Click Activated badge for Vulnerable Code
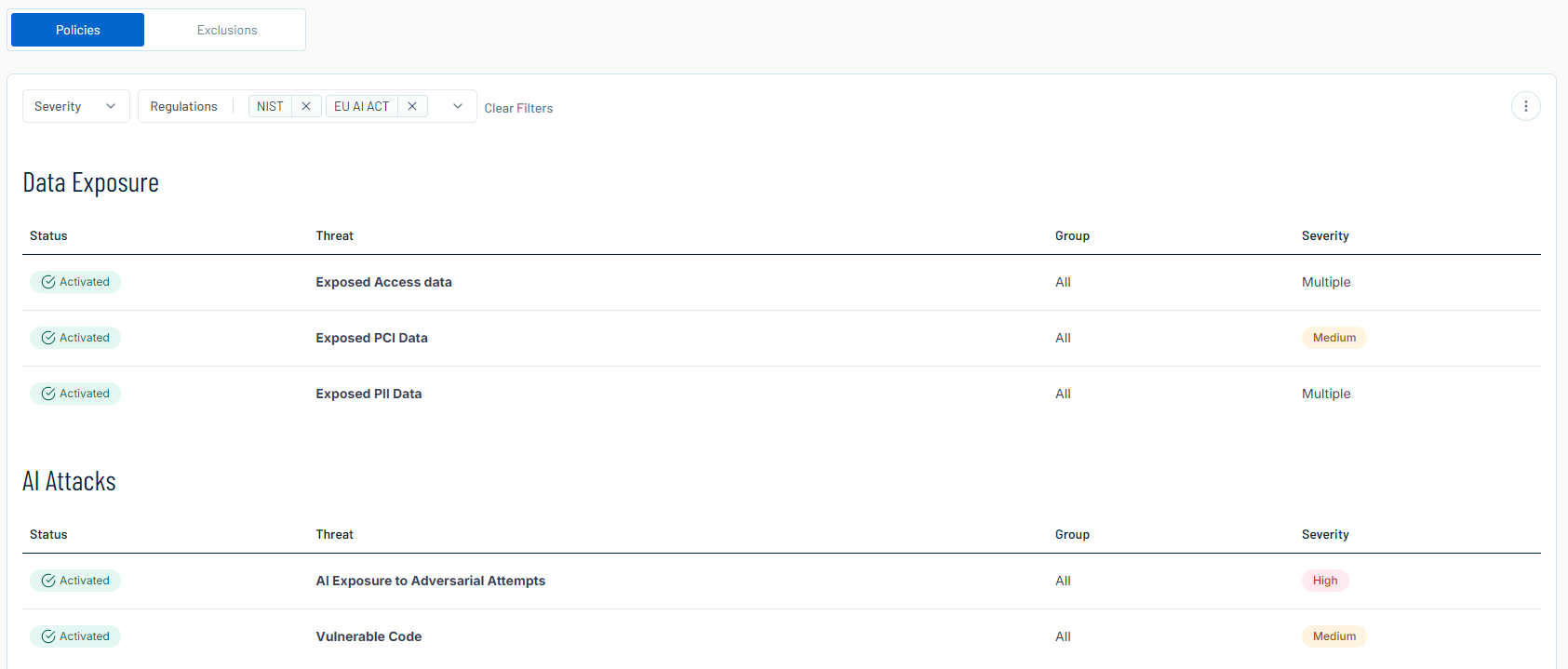The image size is (1568, 669). coord(75,636)
